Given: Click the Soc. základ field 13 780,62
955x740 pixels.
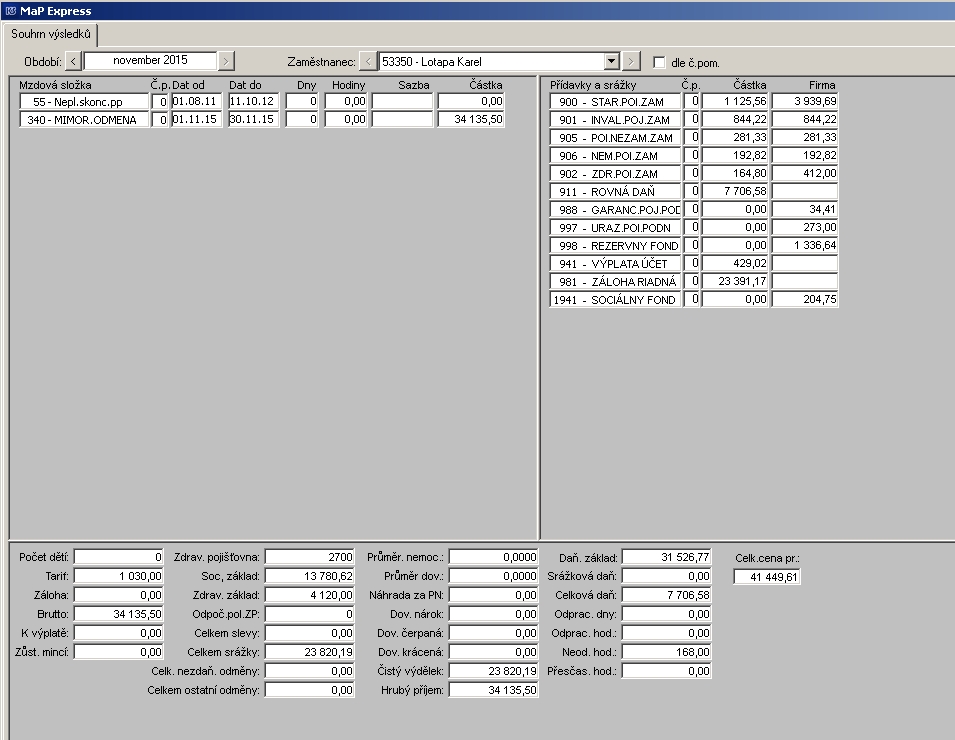Looking at the screenshot, I should click(x=310, y=576).
